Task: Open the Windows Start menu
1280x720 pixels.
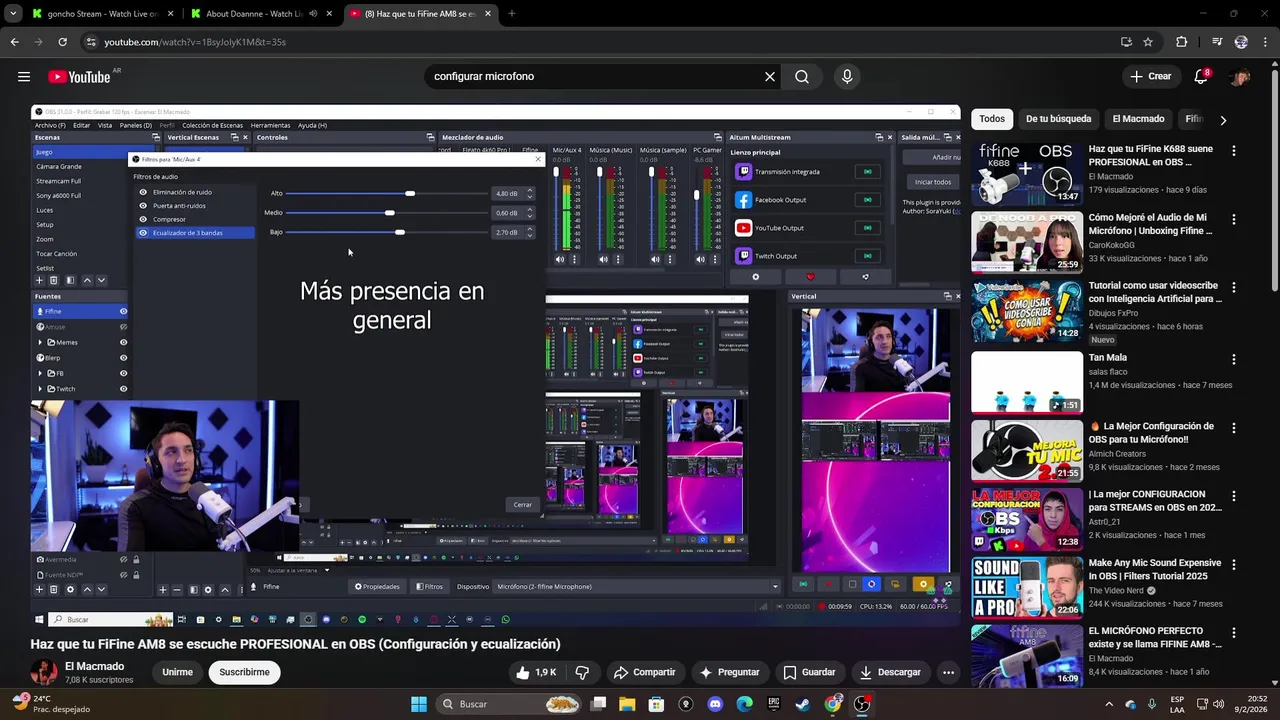Action: click(418, 704)
